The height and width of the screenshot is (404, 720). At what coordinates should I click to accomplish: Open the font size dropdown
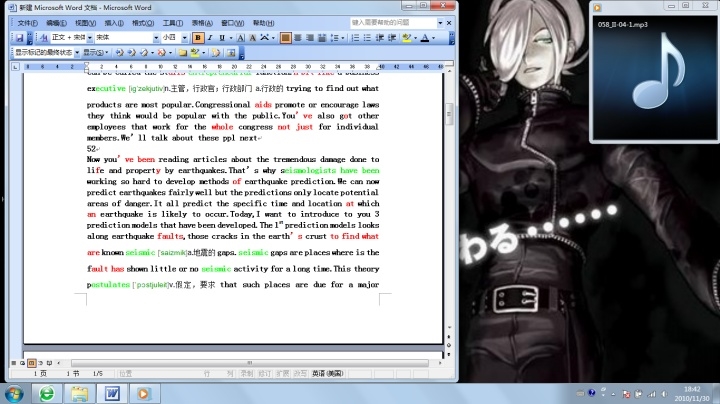185,38
